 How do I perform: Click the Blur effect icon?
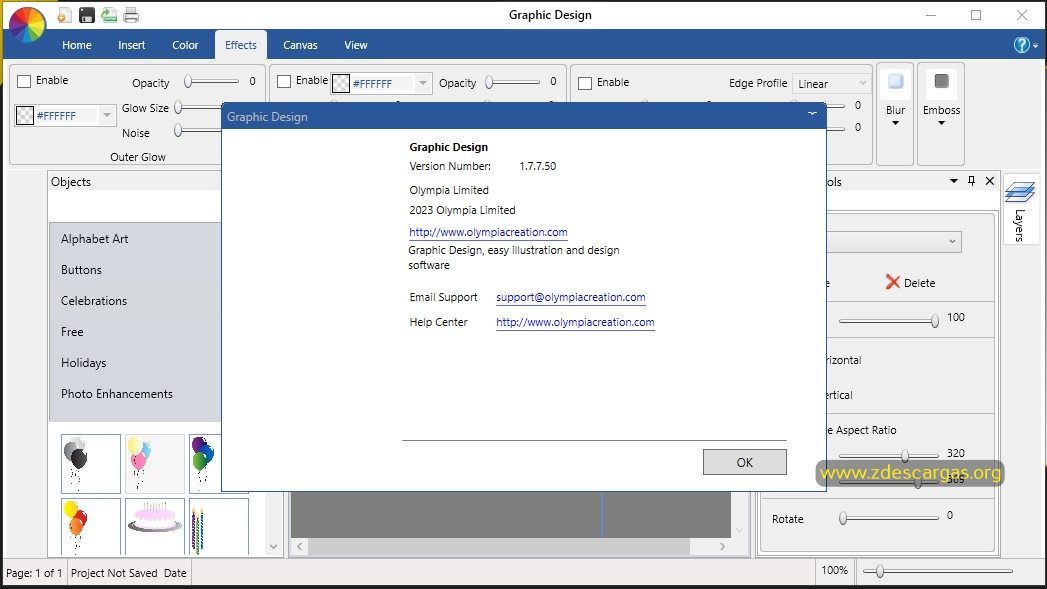pyautogui.click(x=895, y=82)
